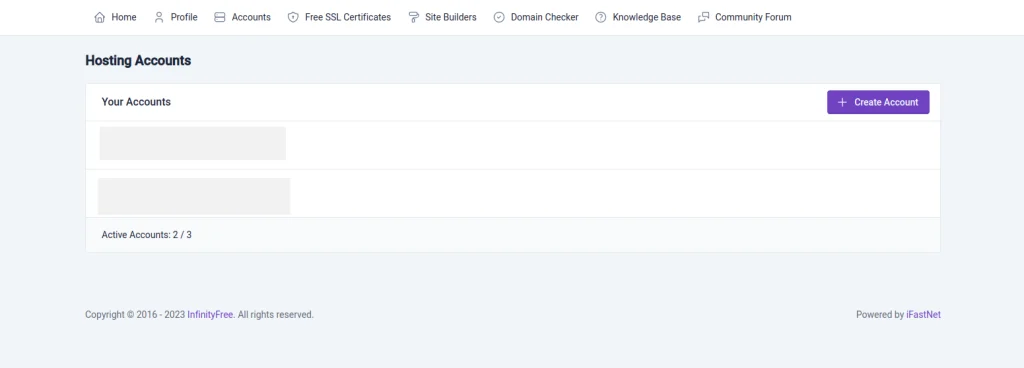Go to the Profile page
This screenshot has height=368, width=1024.
176,18
